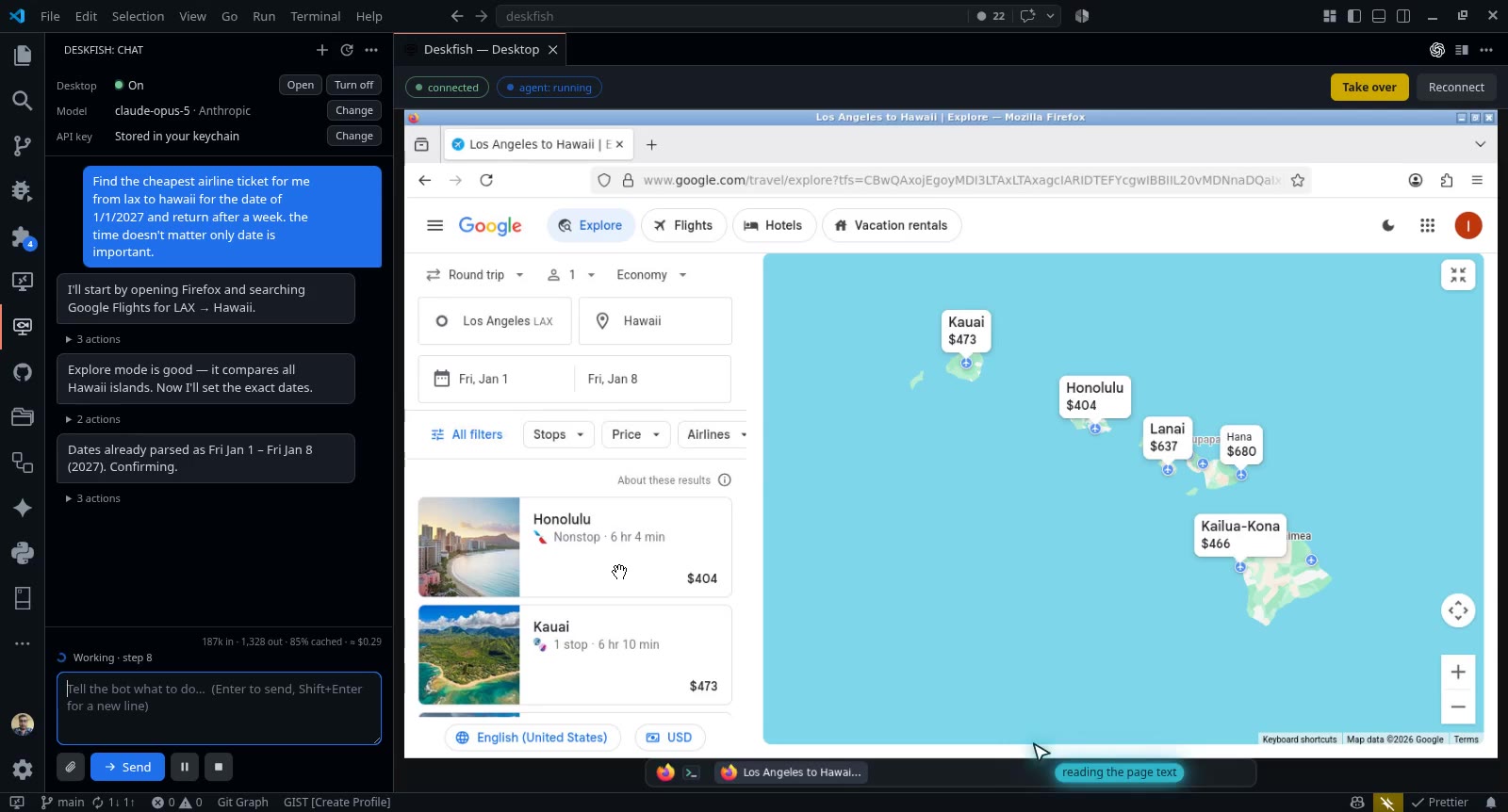The width and height of the screenshot is (1508, 812).
Task: Zoom out on the Hawaii map
Action: click(x=1458, y=706)
